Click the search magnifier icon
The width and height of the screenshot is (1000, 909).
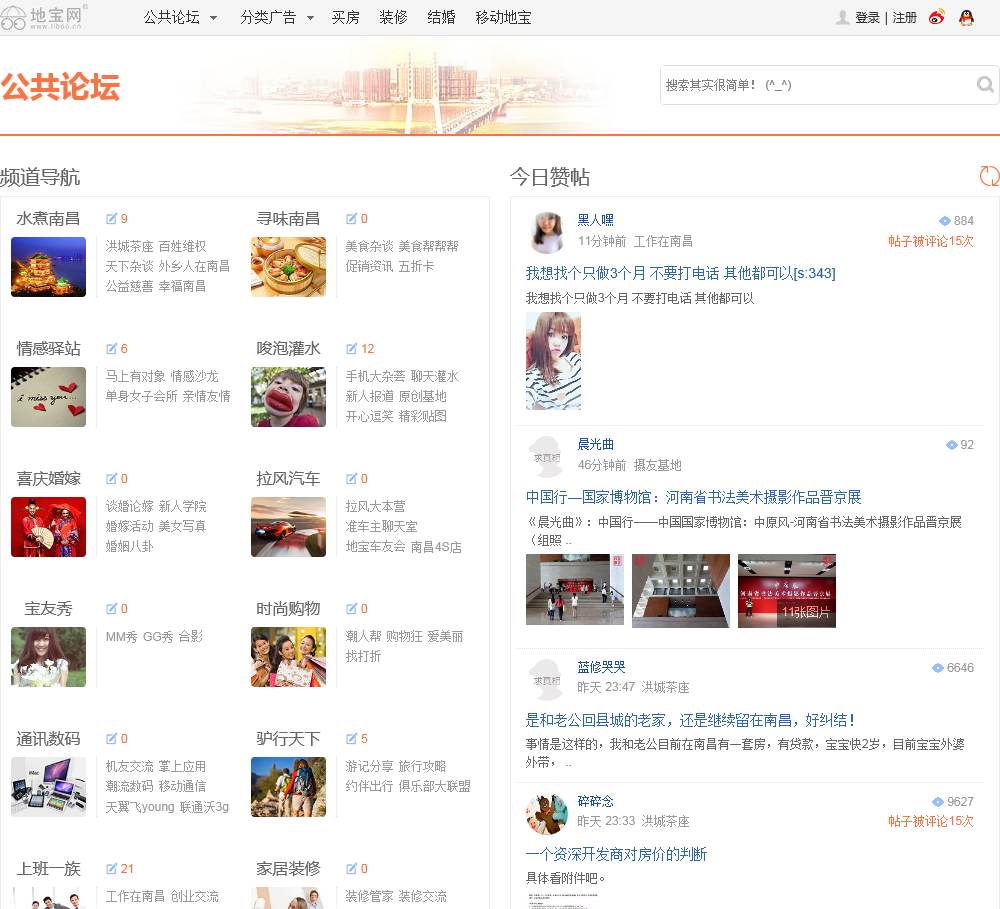(x=985, y=84)
